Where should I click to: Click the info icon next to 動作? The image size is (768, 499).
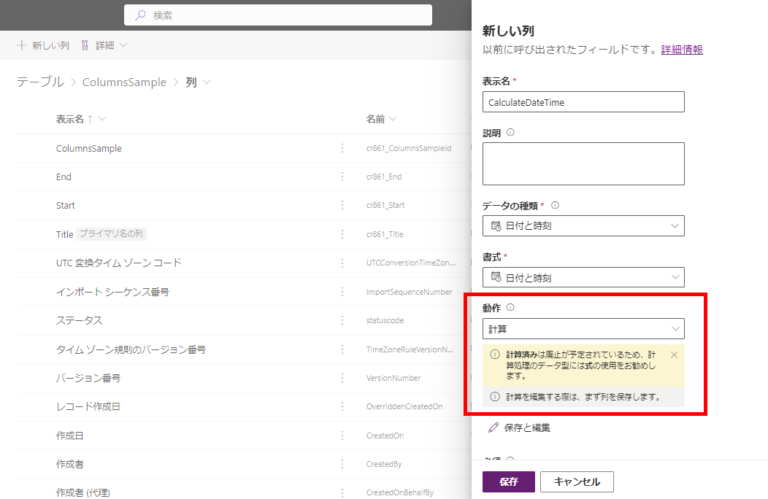pyautogui.click(x=511, y=308)
